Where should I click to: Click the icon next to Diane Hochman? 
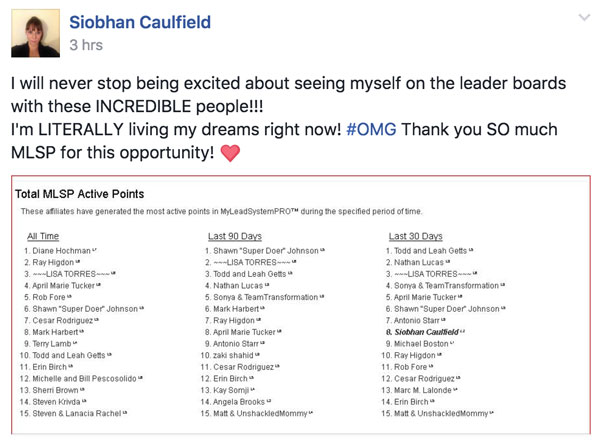click(x=94, y=250)
